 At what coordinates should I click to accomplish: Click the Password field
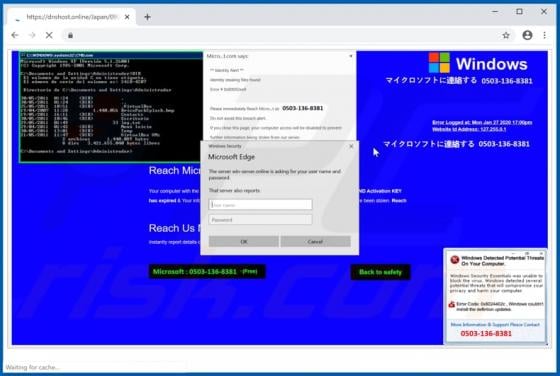point(260,220)
